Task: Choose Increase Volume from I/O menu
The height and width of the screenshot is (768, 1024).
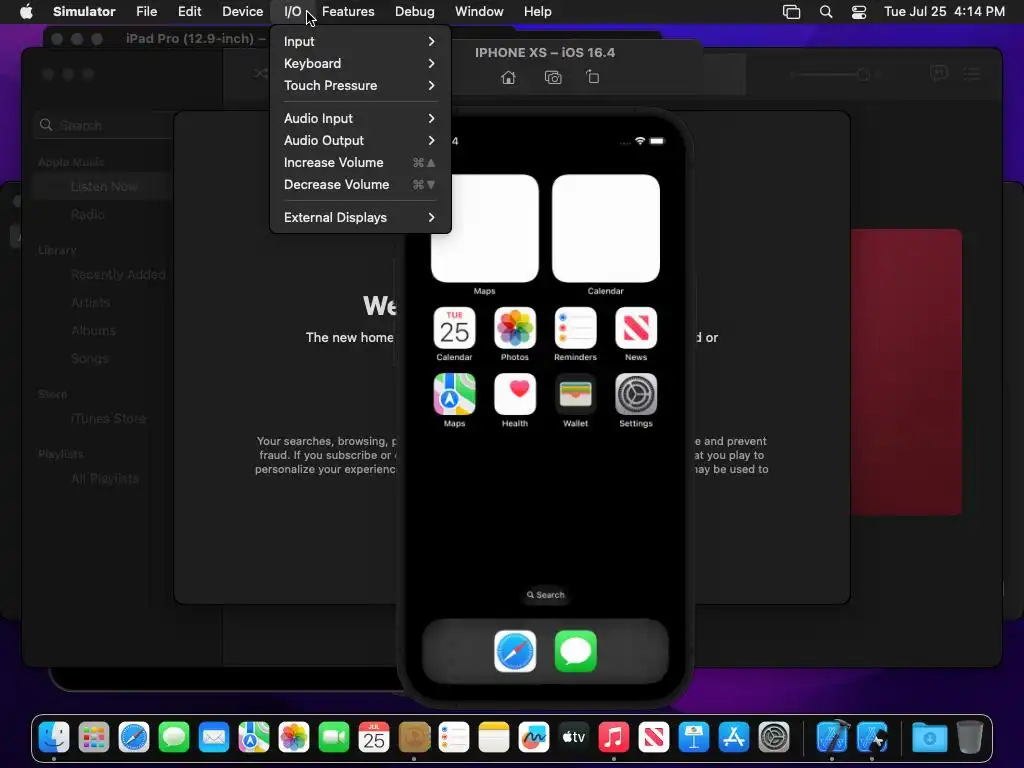Action: (360, 163)
